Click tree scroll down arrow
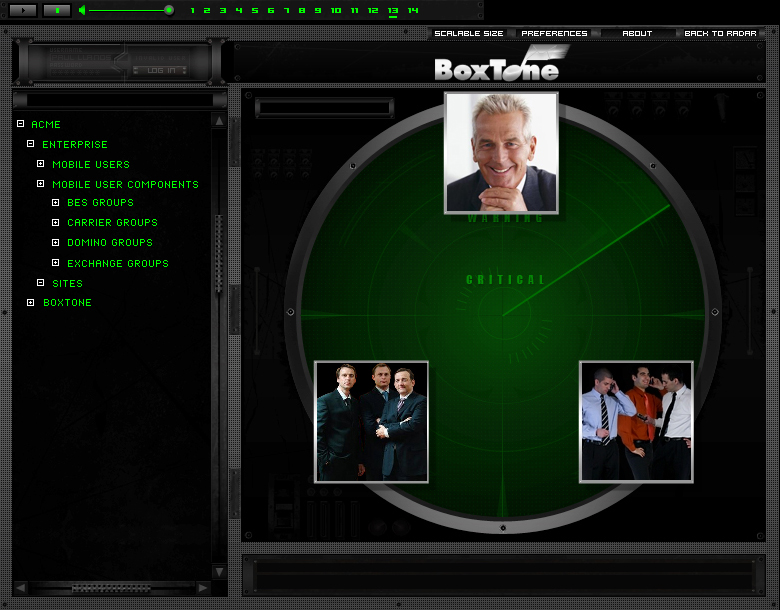The width and height of the screenshot is (780, 610). [x=219, y=572]
